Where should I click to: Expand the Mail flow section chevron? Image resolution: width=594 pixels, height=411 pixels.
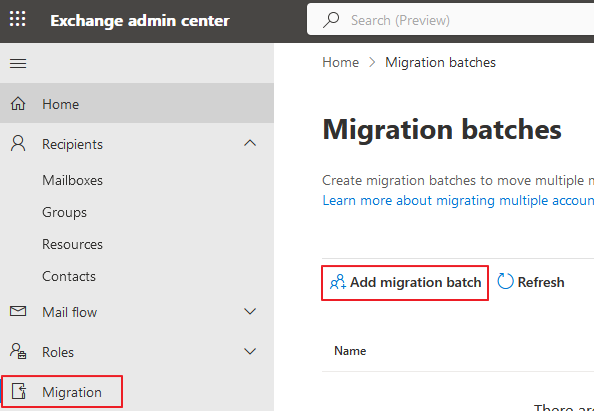click(250, 311)
